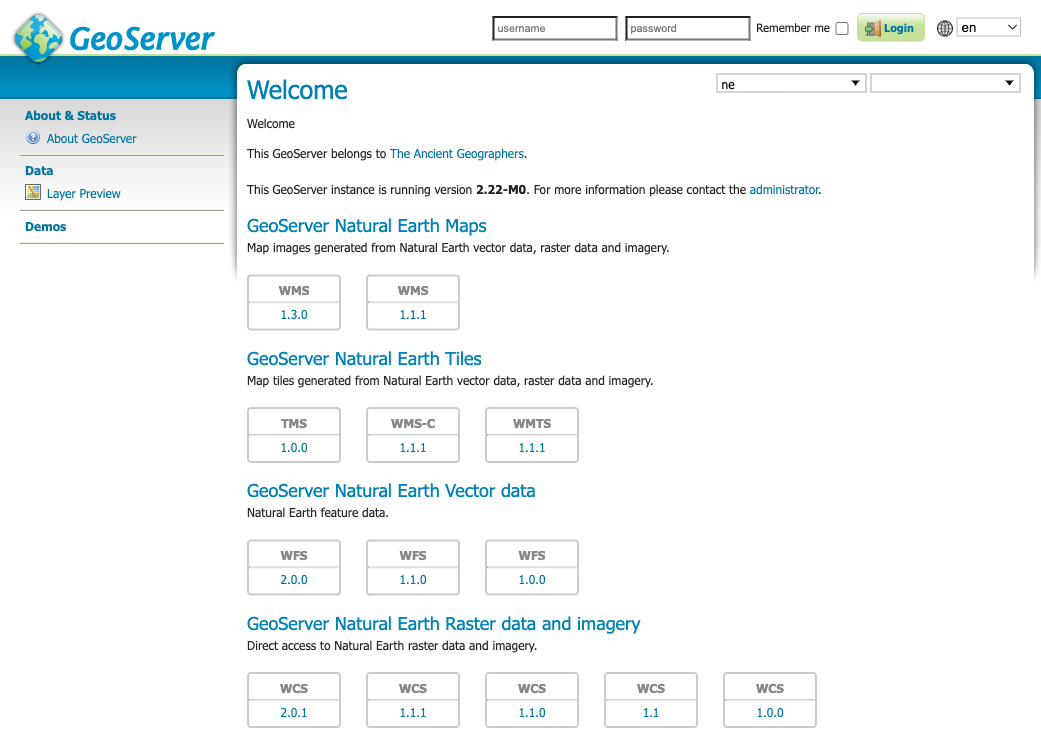The image size is (1041, 738).
Task: Select WMS-C version 1.1.1
Action: [x=413, y=448]
